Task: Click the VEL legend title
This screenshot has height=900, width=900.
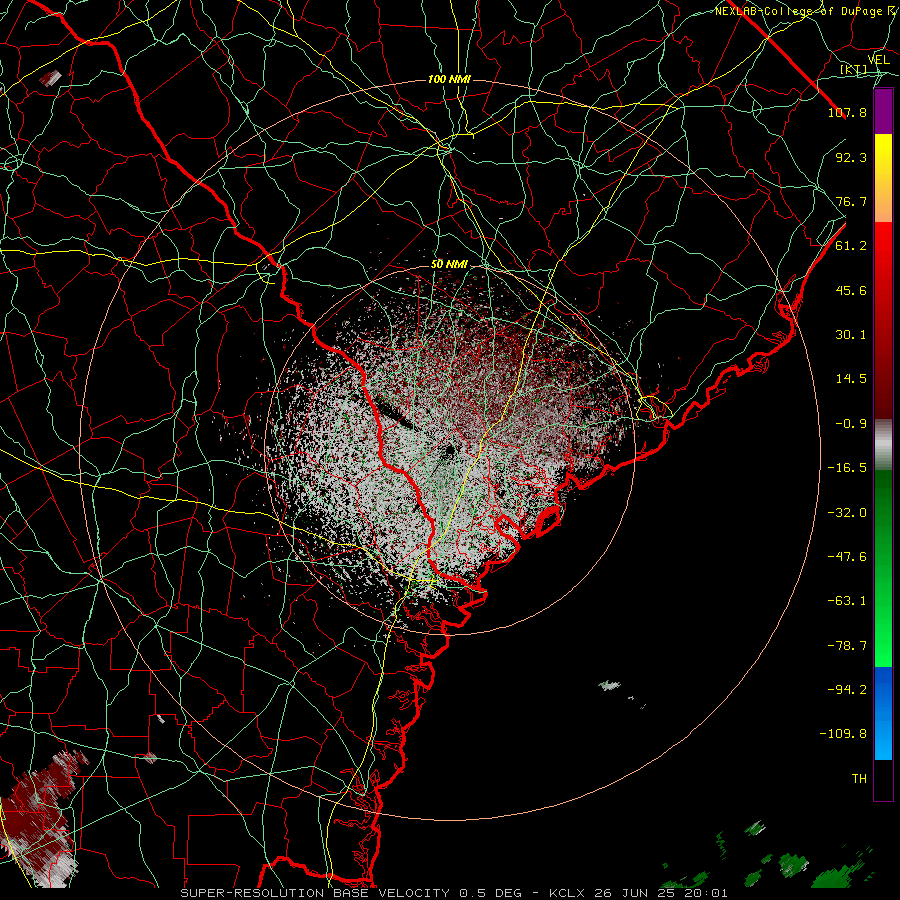Action: click(878, 60)
